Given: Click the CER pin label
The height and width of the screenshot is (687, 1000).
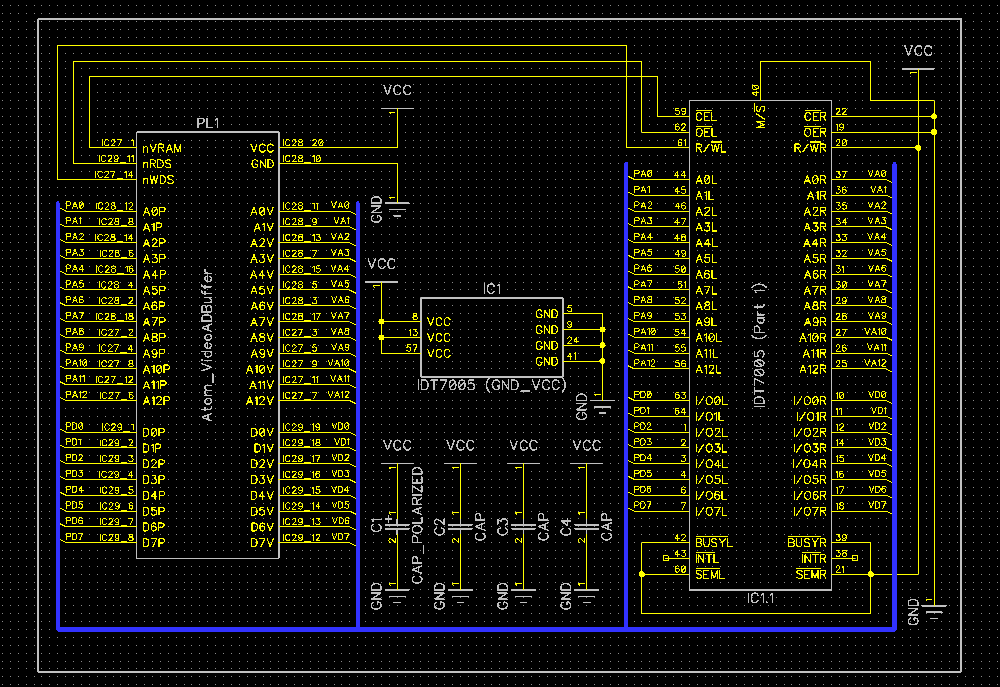Looking at the screenshot, I should (815, 117).
